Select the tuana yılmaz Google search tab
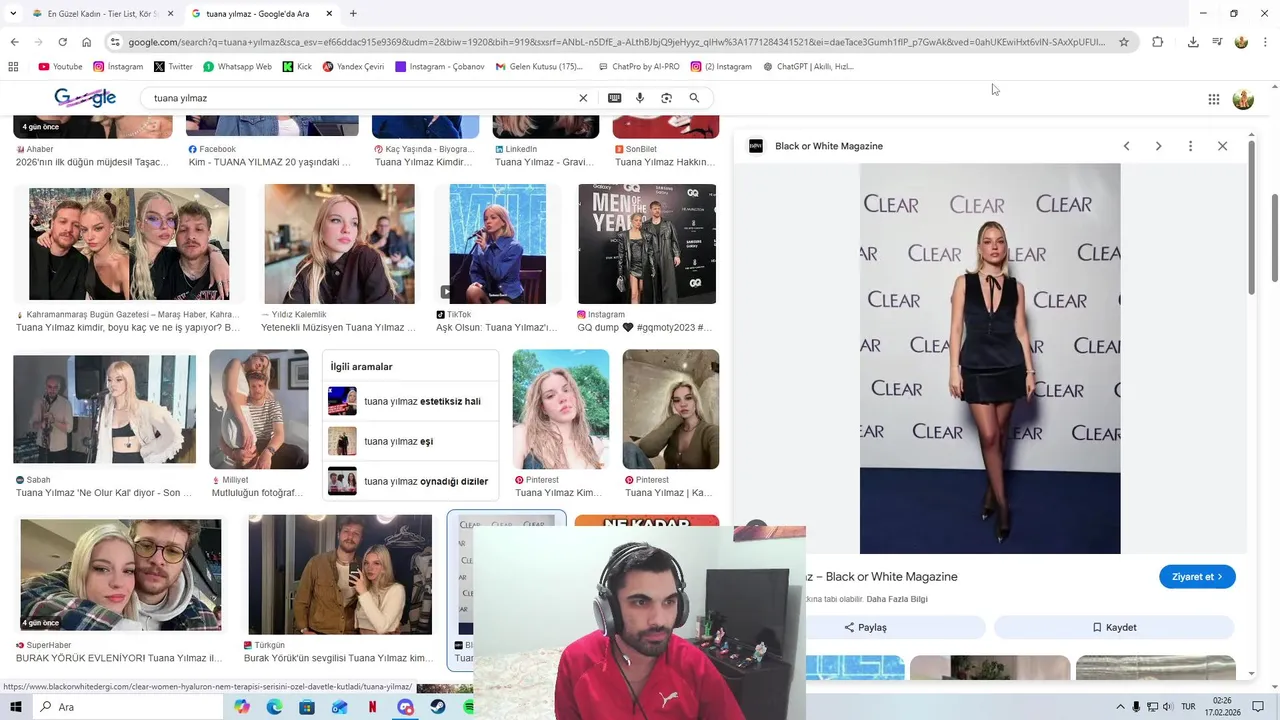The height and width of the screenshot is (720, 1280). point(262,14)
